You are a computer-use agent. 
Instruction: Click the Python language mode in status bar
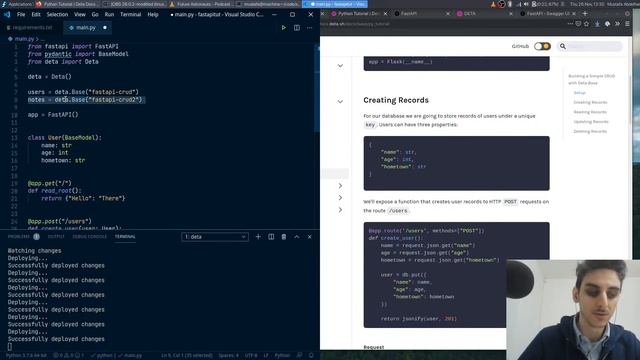click(282, 356)
